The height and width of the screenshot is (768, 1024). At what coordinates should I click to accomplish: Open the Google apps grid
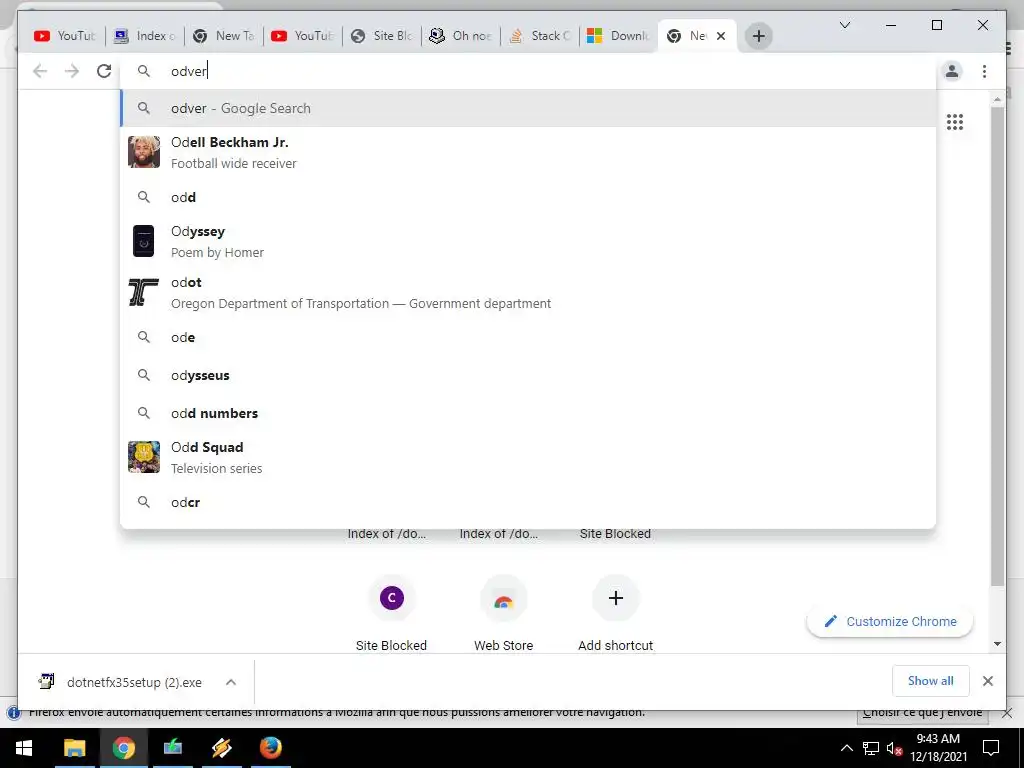pos(955,121)
